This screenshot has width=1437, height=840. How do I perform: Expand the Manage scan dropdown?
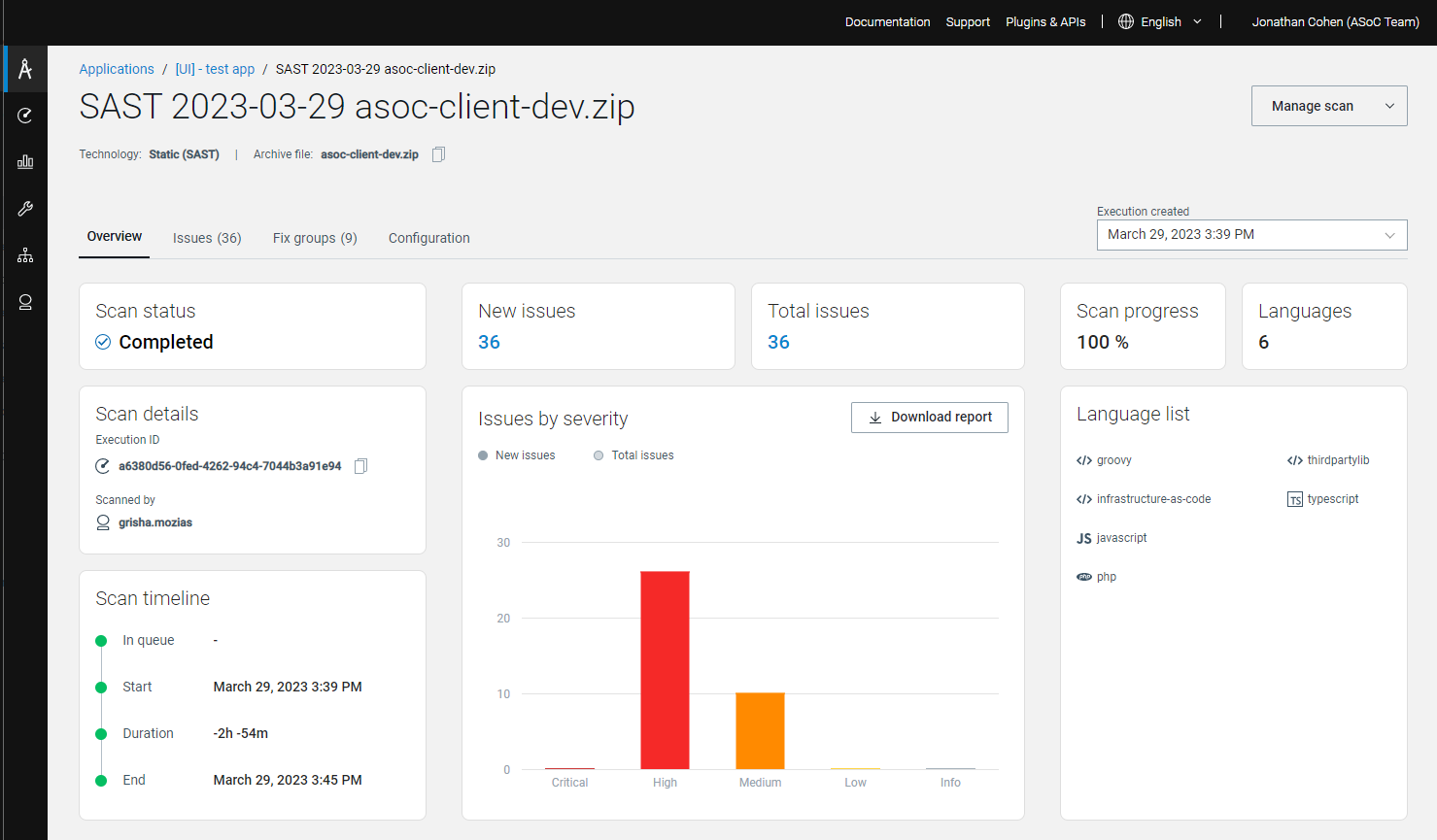pyautogui.click(x=1328, y=106)
